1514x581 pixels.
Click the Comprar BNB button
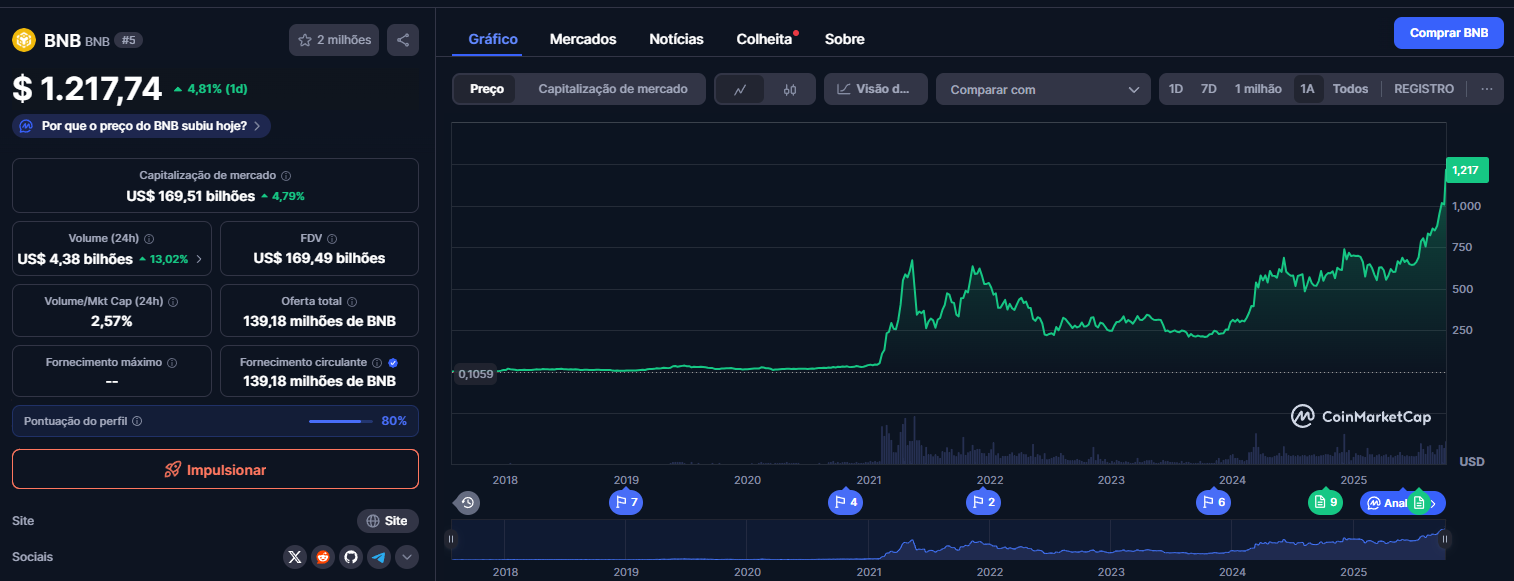pyautogui.click(x=1448, y=33)
